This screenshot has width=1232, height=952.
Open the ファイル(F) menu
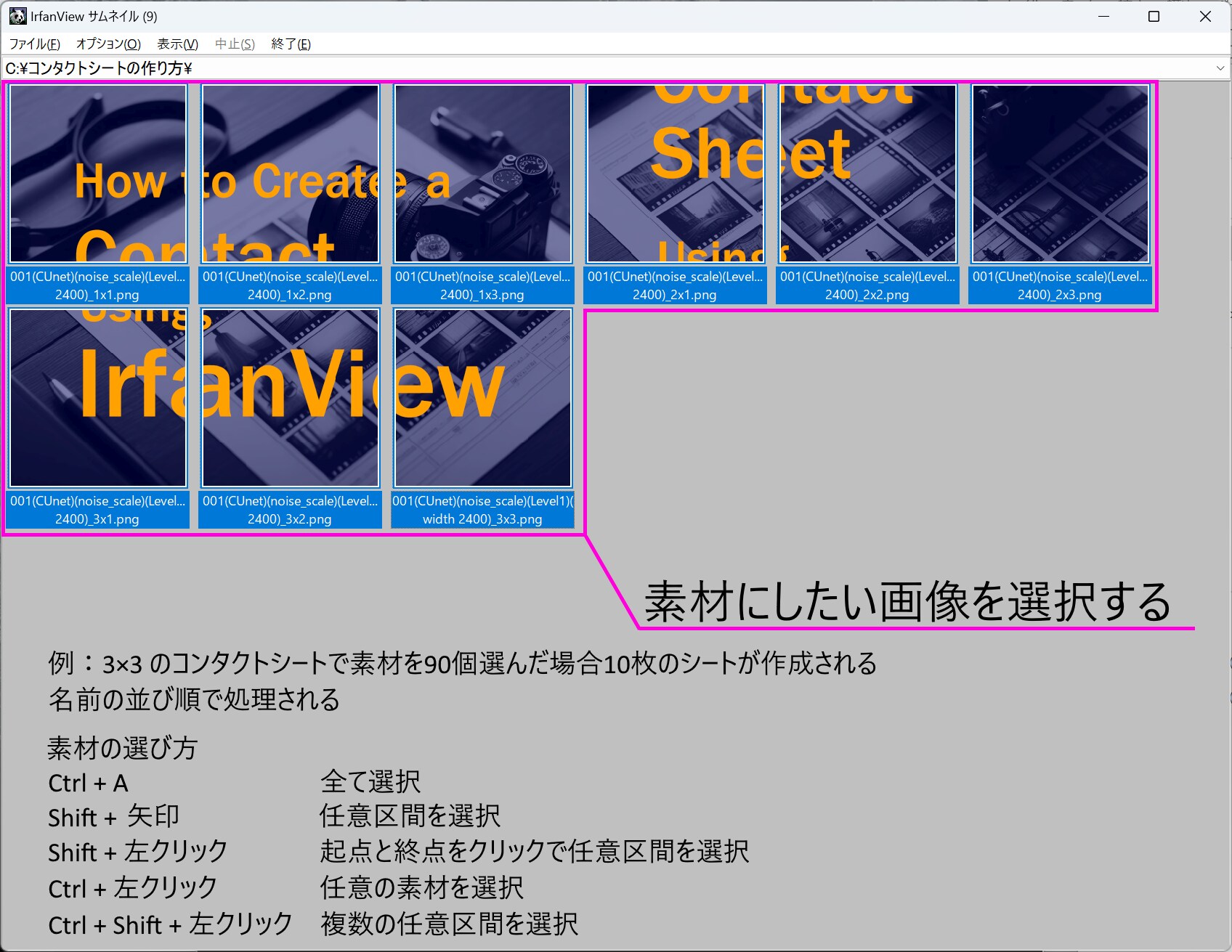tap(34, 44)
